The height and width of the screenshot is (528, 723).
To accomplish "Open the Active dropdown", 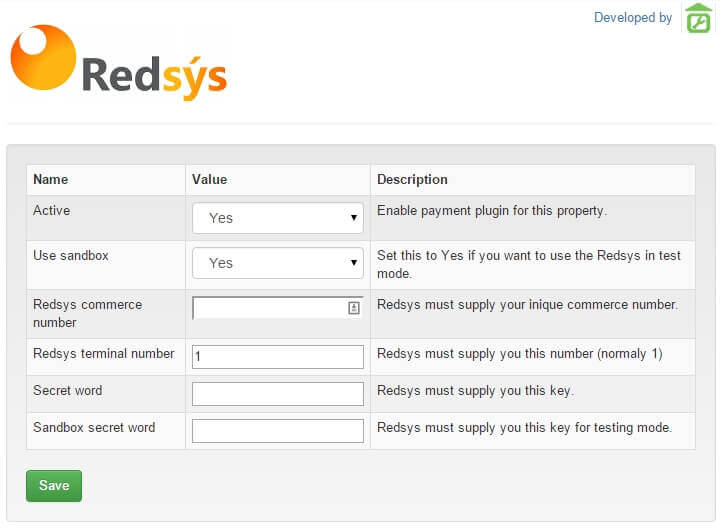I will 277,217.
